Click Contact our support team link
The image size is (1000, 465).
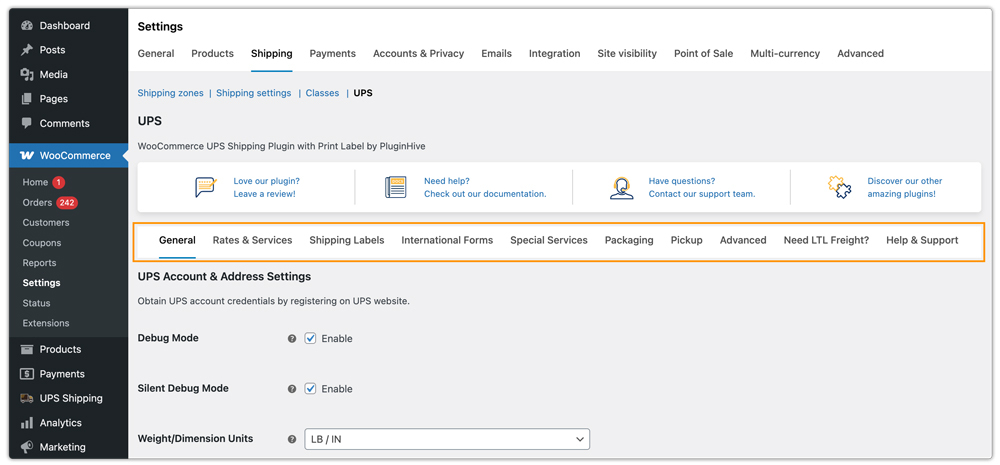(702, 194)
